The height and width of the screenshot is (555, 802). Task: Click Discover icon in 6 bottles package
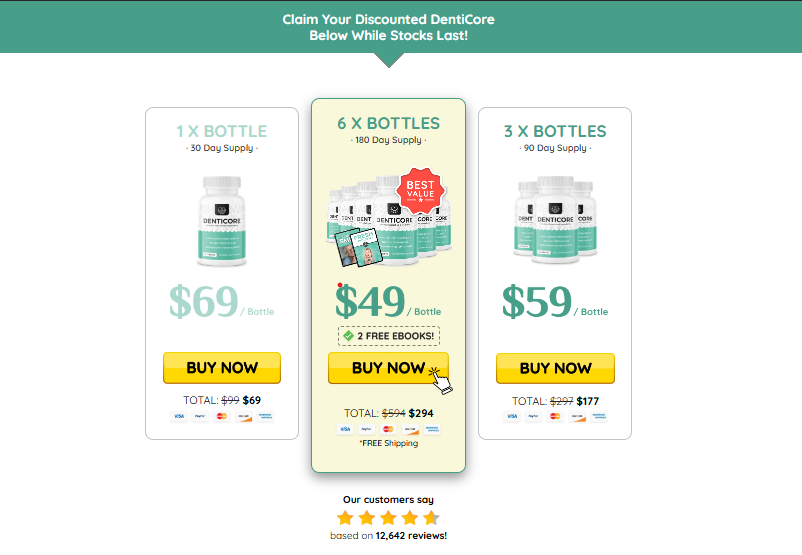(x=409, y=429)
